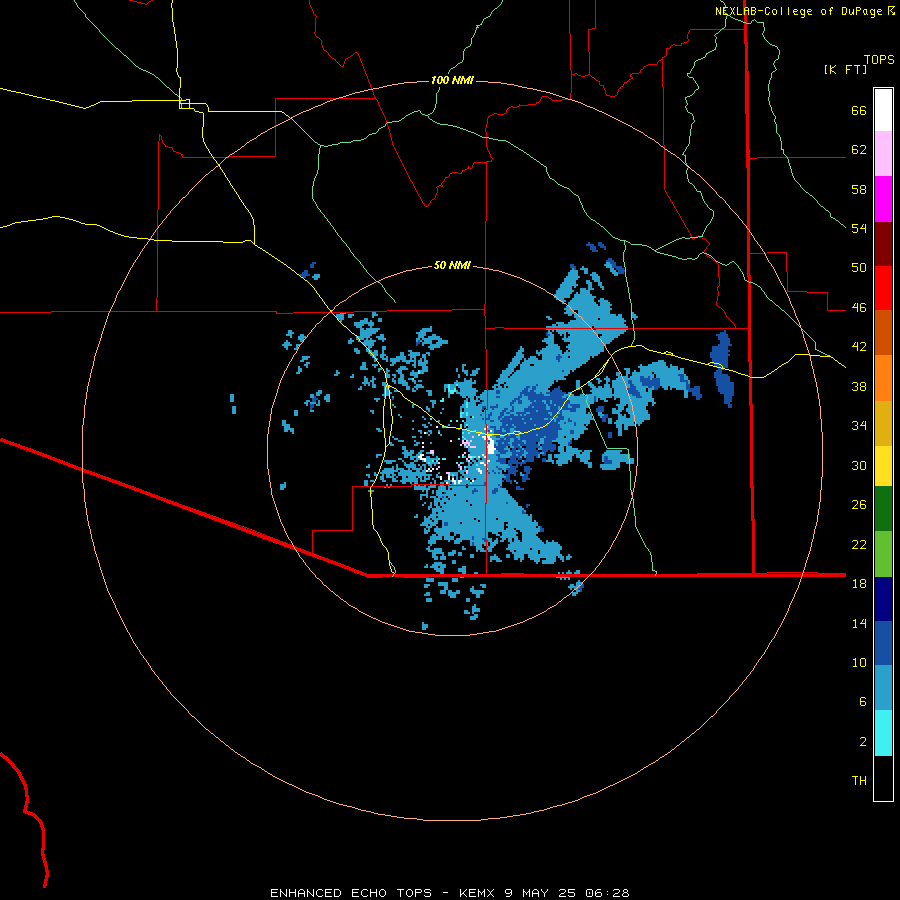
Task: Click the '100 NMI' range ring label
Action: [452, 80]
